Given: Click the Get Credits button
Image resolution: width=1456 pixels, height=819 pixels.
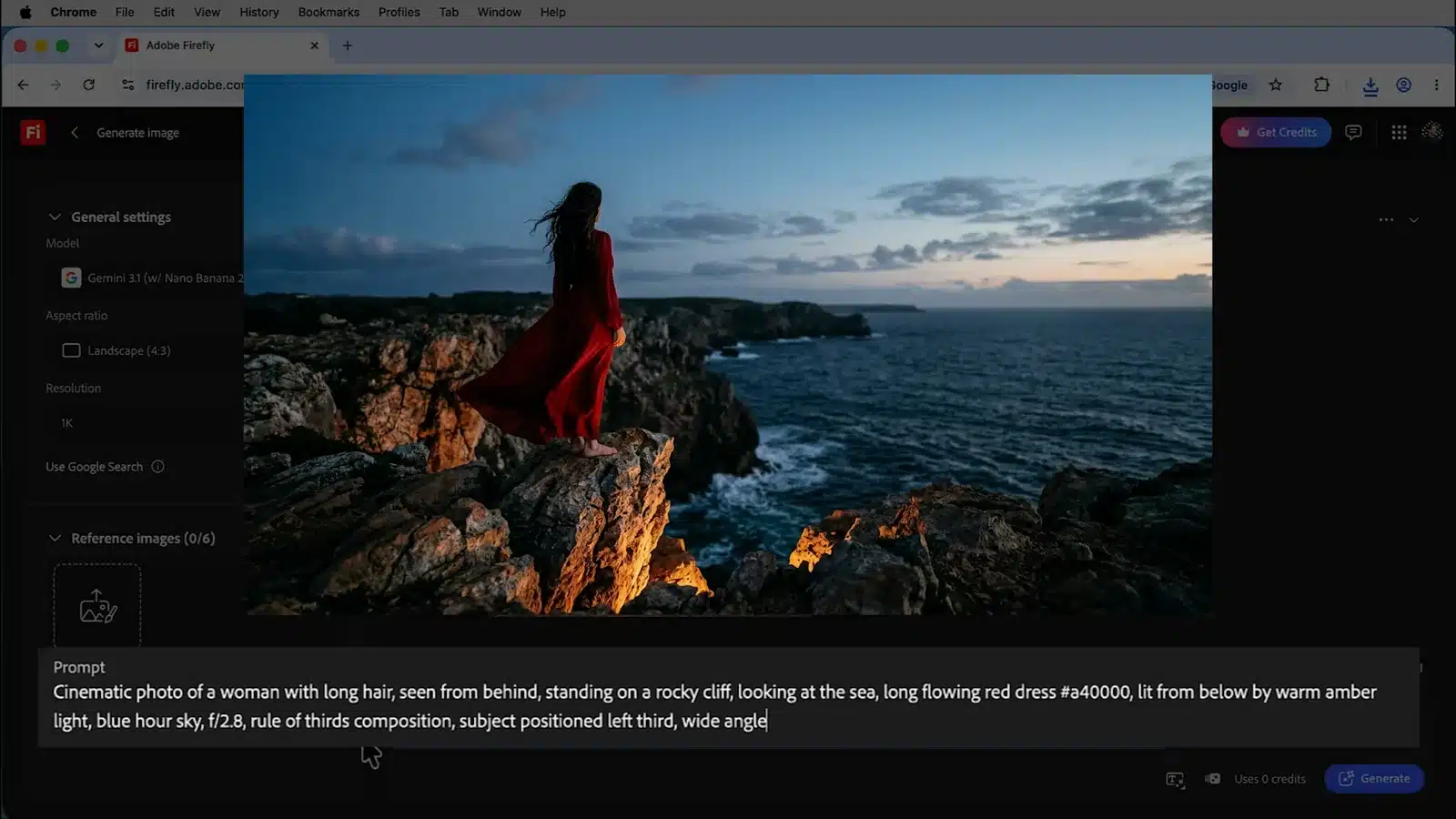Looking at the screenshot, I should click(x=1276, y=133).
